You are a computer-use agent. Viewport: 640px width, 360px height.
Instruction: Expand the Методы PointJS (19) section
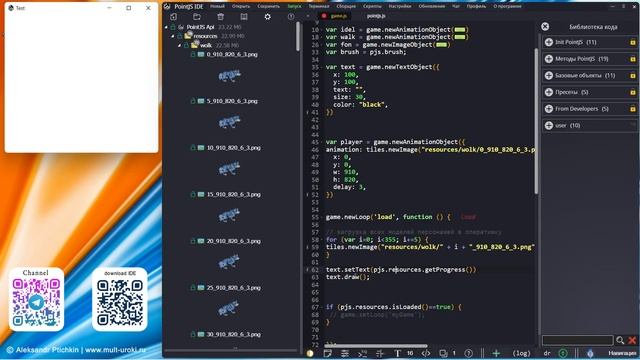(590, 59)
